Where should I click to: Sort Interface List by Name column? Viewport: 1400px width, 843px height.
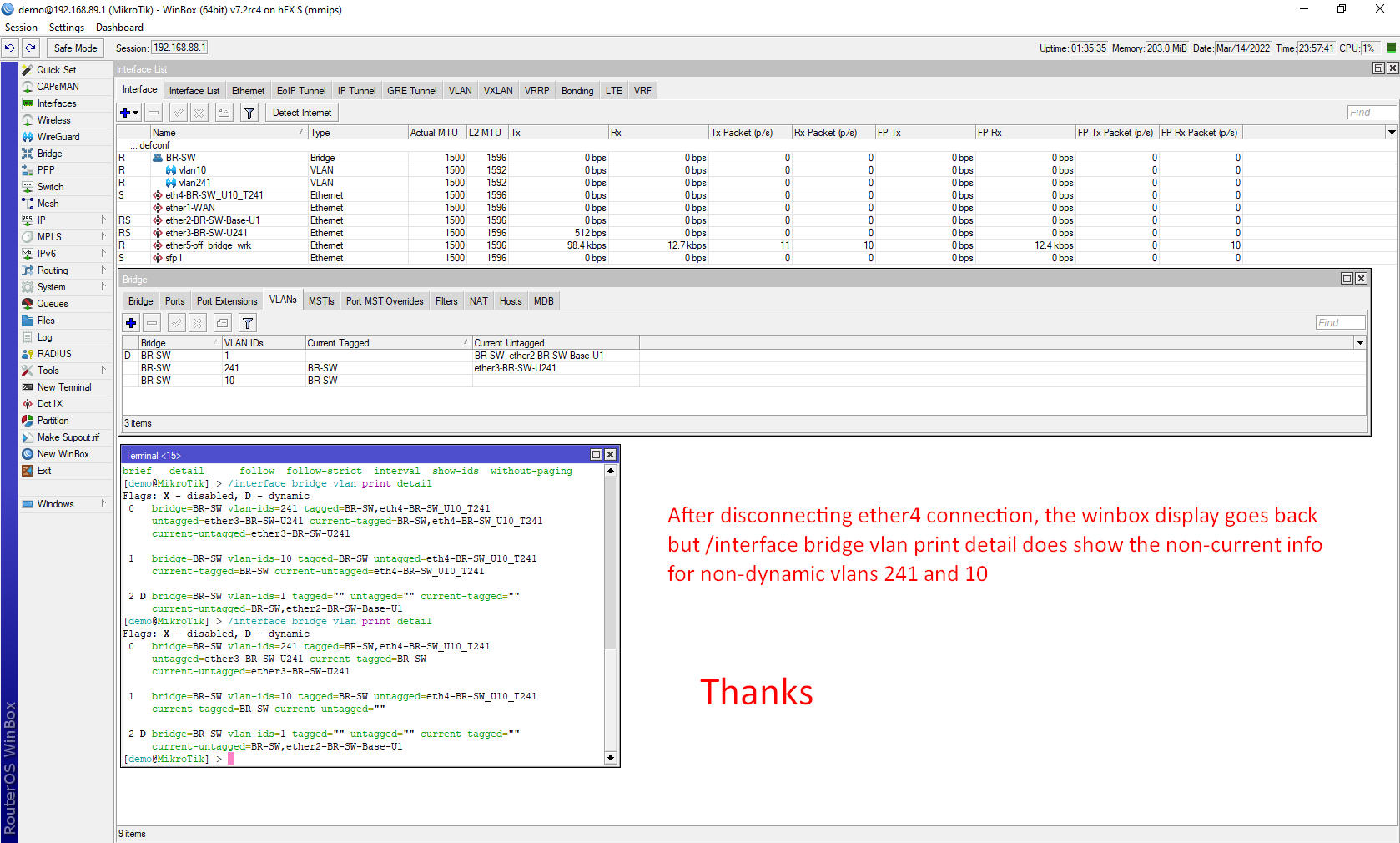(x=228, y=133)
